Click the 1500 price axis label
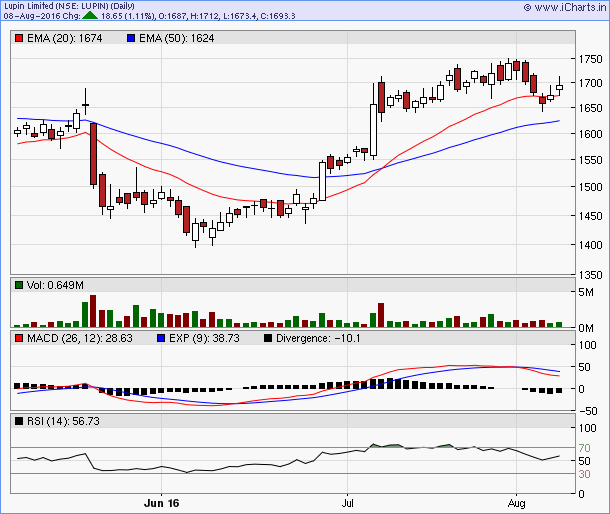This screenshot has height=514, width=610. coord(590,187)
